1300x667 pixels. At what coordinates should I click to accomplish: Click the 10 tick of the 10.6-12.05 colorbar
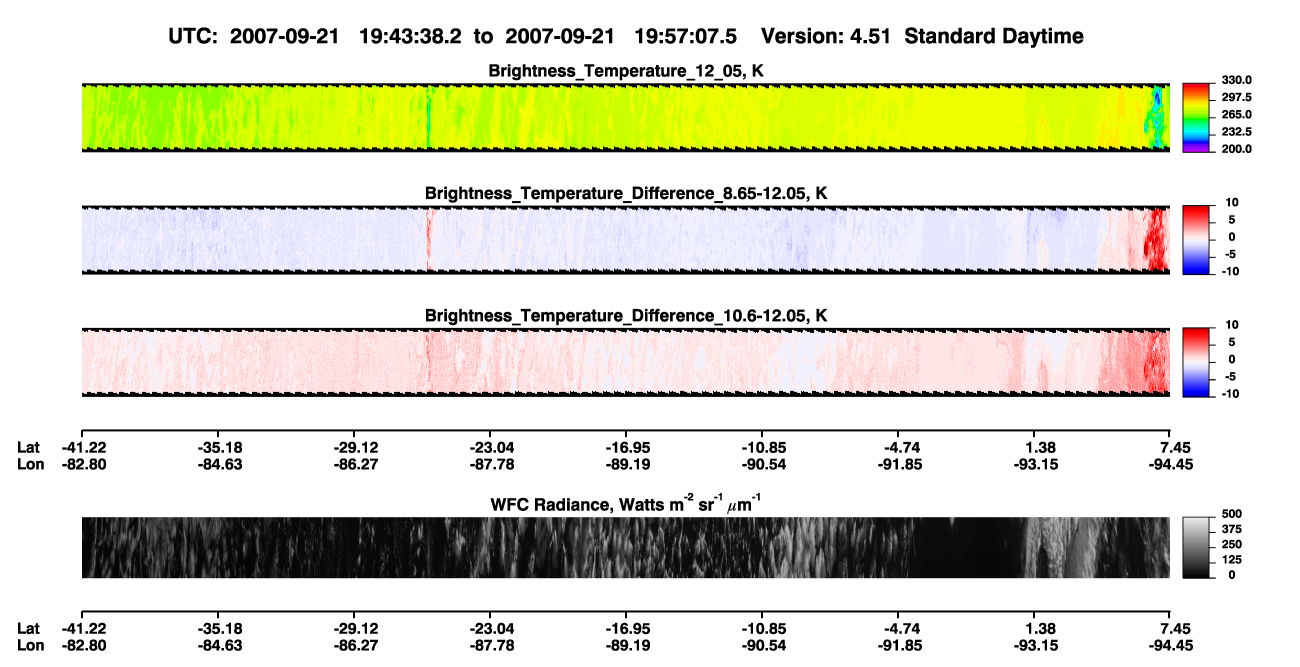(x=1233, y=325)
